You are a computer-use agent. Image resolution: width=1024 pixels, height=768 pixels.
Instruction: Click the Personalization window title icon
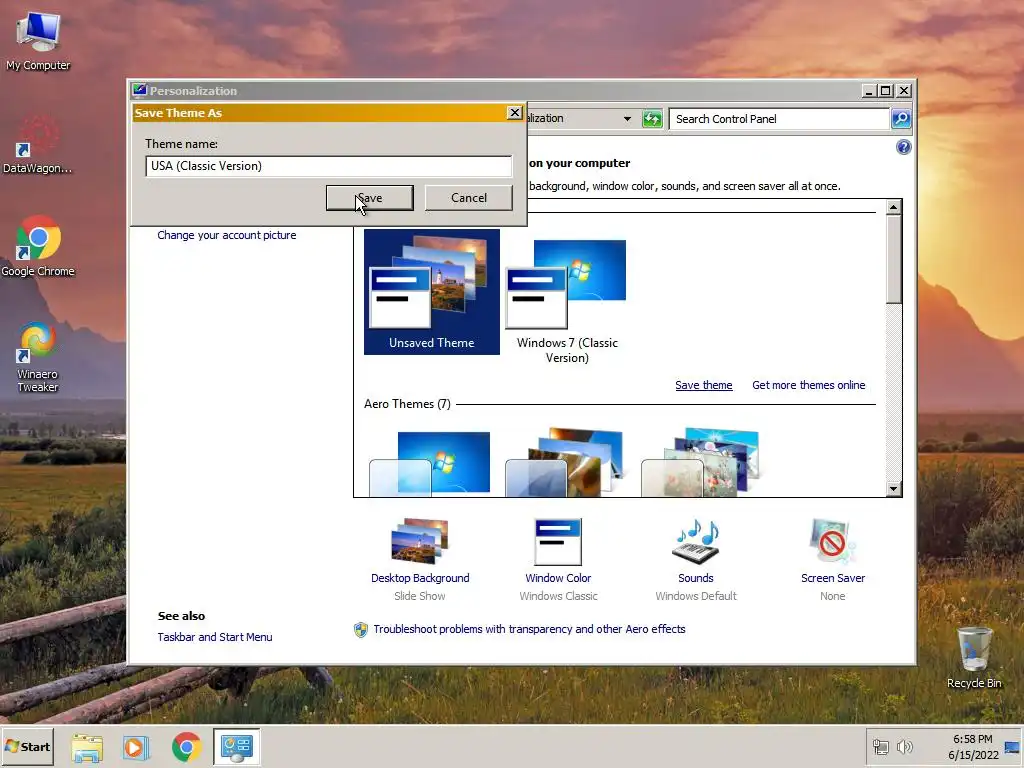coord(139,90)
